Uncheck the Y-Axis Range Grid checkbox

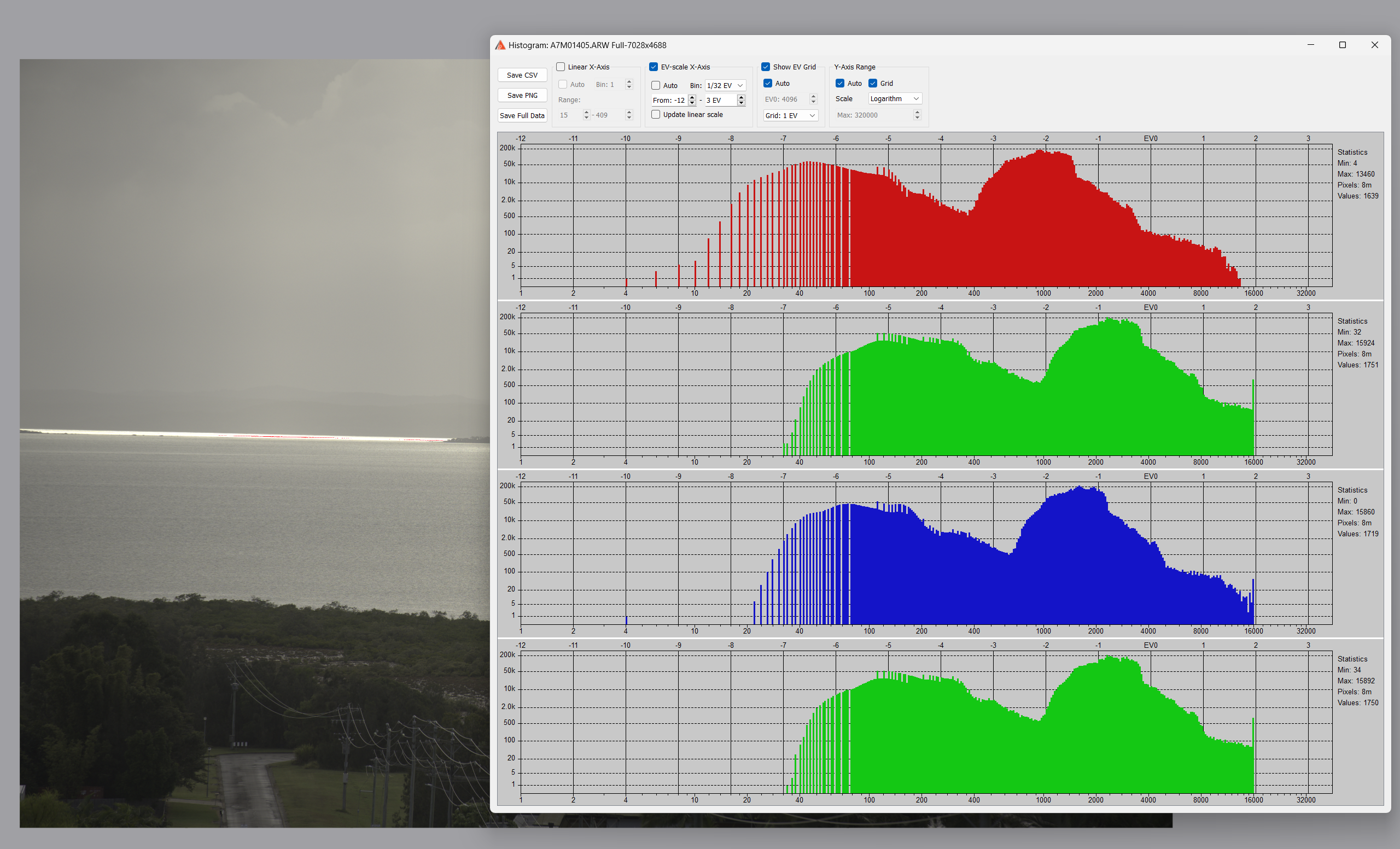[x=873, y=84]
